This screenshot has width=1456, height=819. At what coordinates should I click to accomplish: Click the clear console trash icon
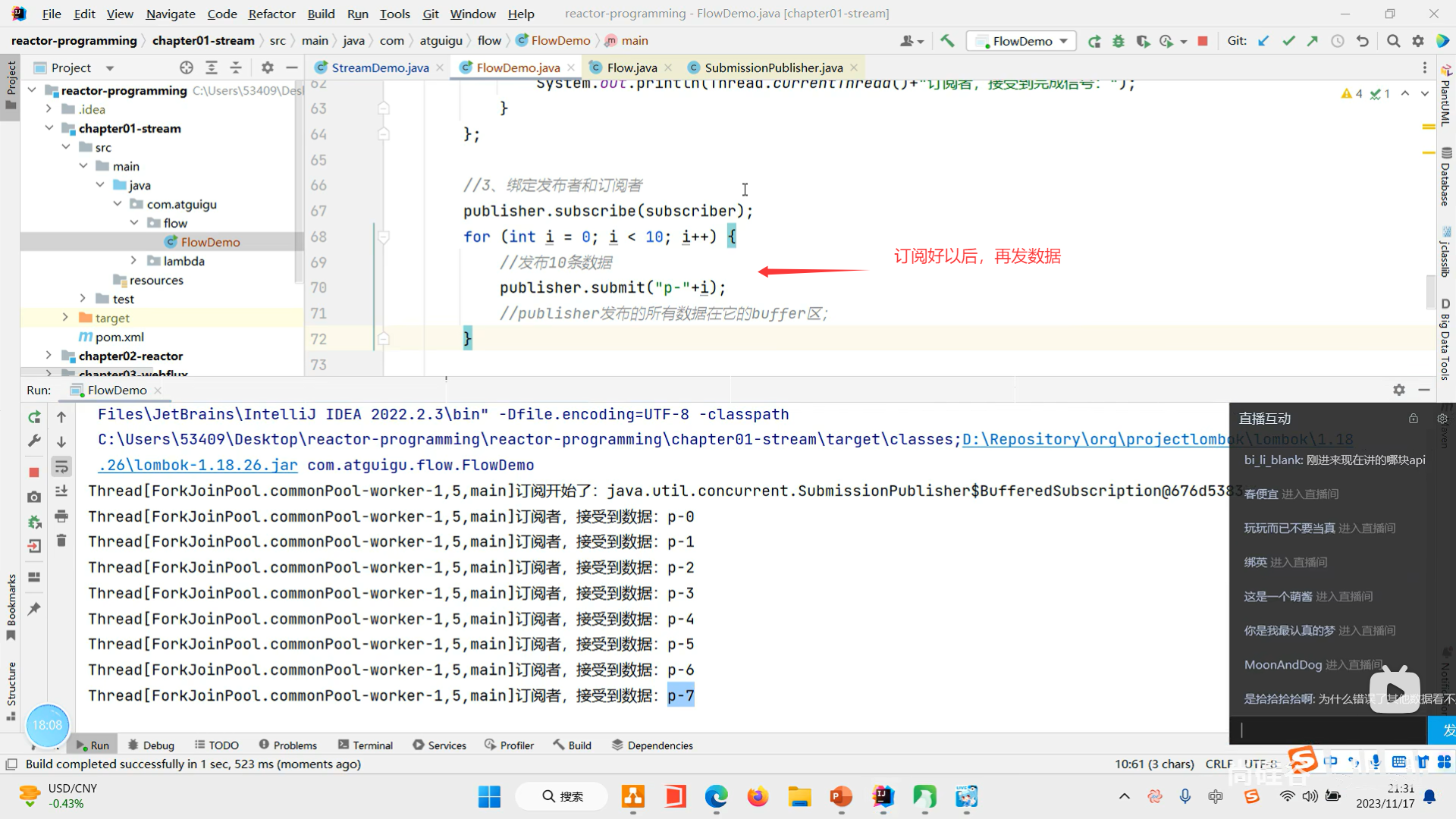[x=61, y=541]
